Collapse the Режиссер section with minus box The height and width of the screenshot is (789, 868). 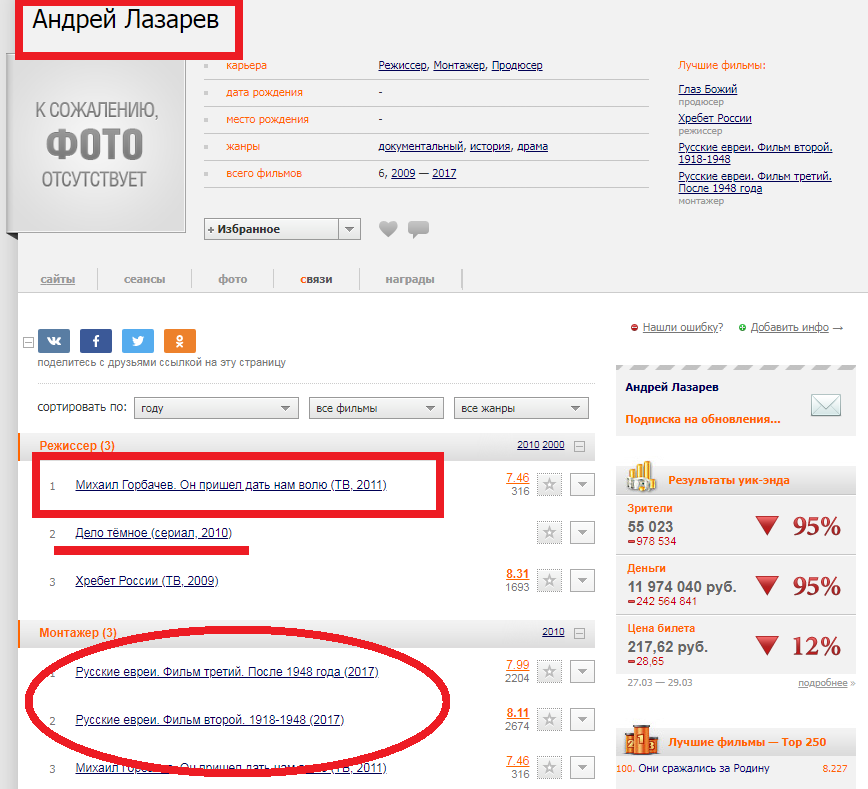pos(578,445)
